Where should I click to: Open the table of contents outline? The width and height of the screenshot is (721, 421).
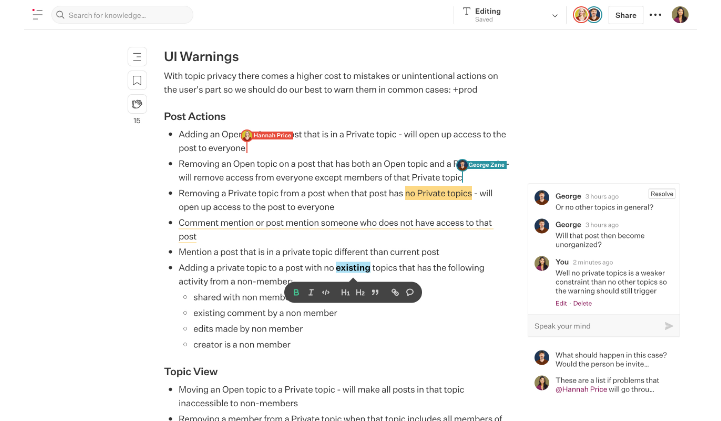[137, 57]
